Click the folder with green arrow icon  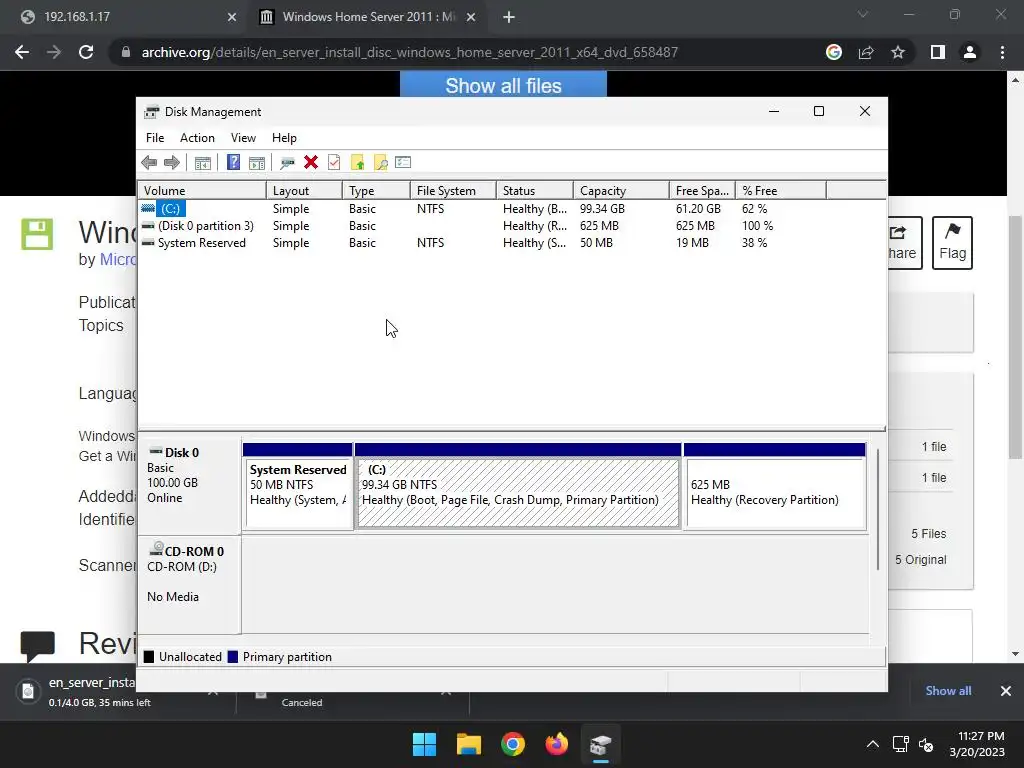pos(357,163)
